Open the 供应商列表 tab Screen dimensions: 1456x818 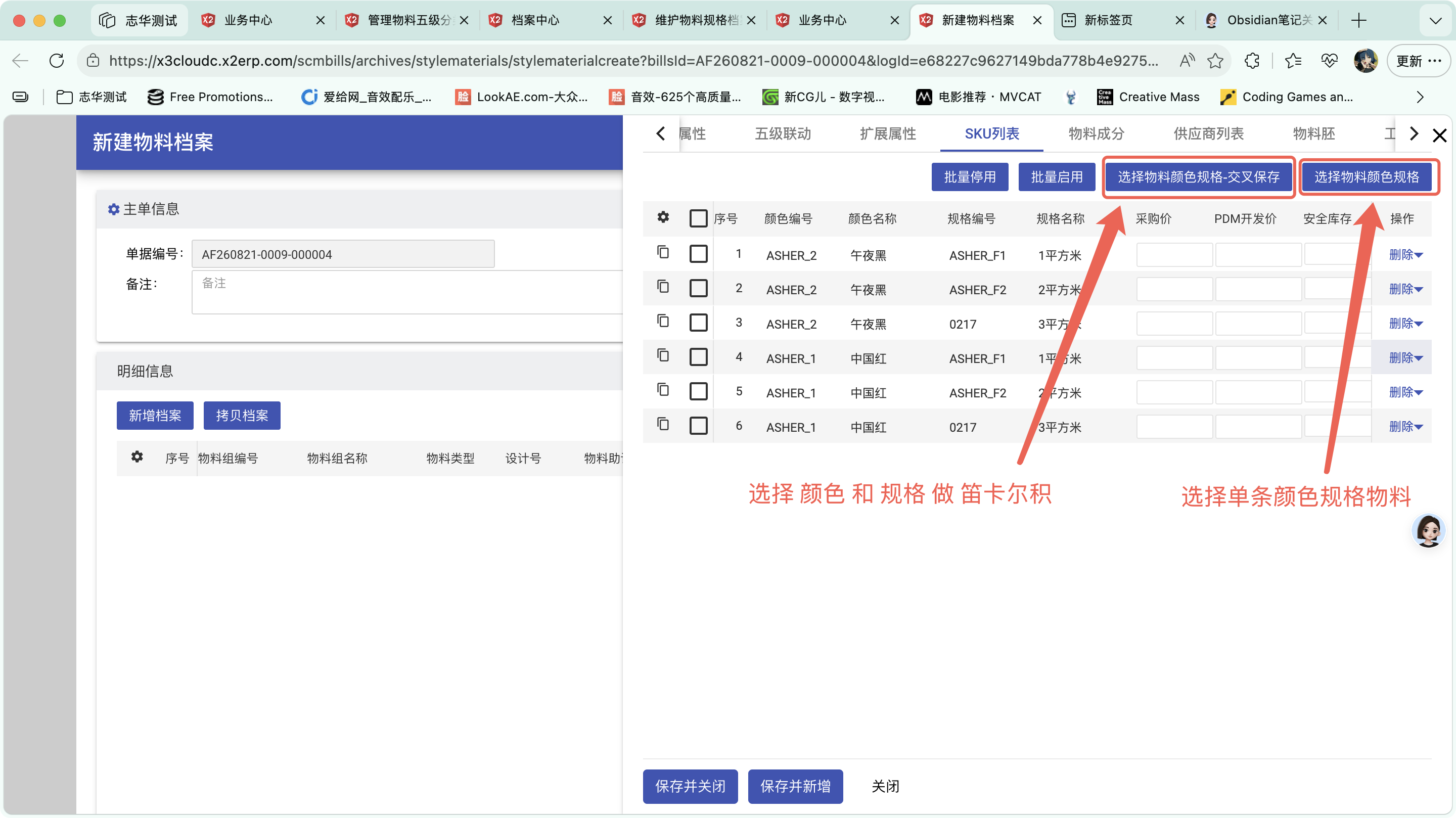click(x=1208, y=134)
